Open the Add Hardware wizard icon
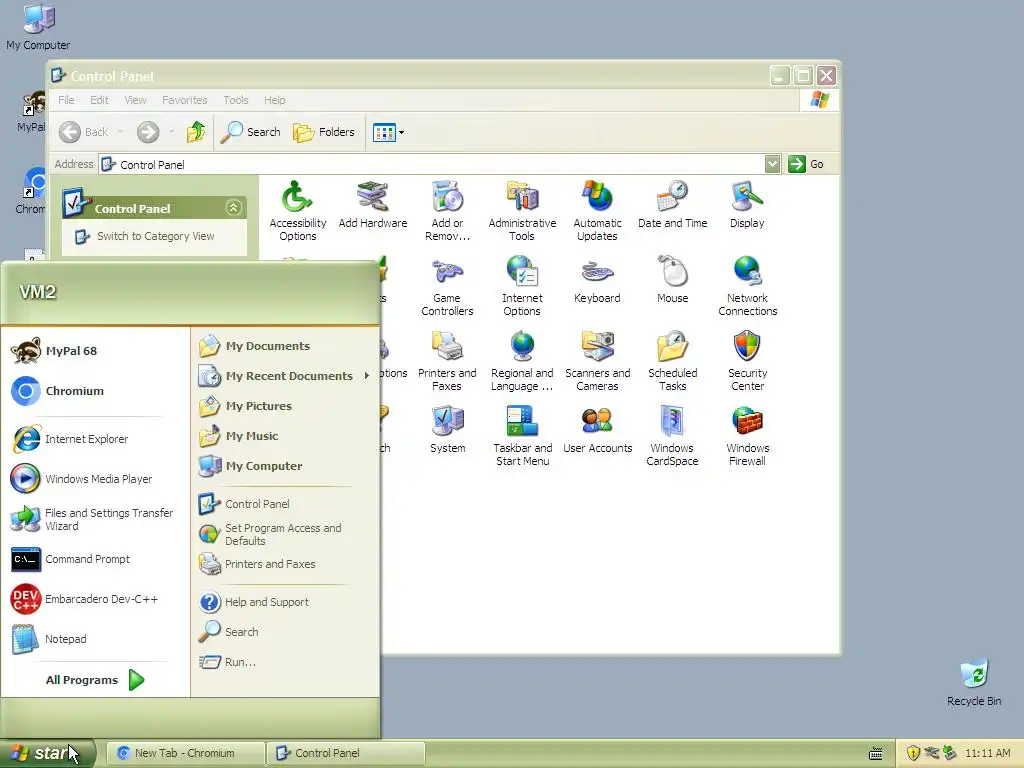 click(x=373, y=204)
